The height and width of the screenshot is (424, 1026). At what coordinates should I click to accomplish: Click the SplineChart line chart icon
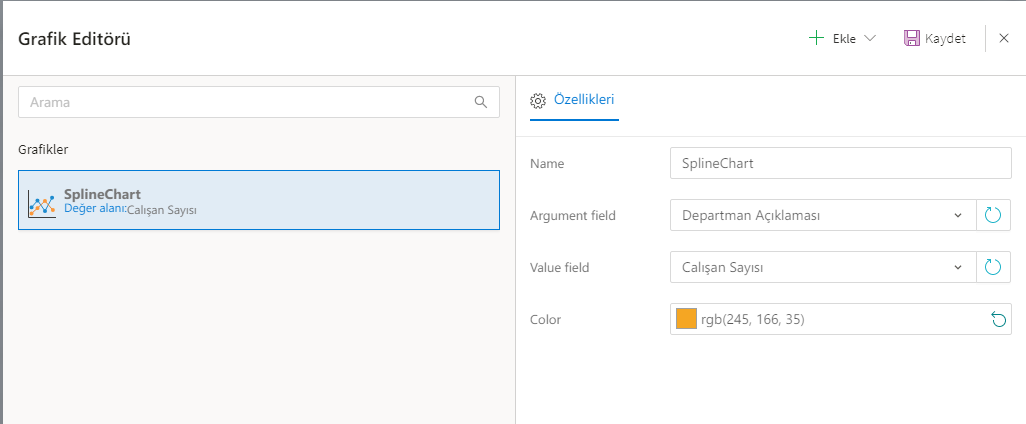pos(41,203)
